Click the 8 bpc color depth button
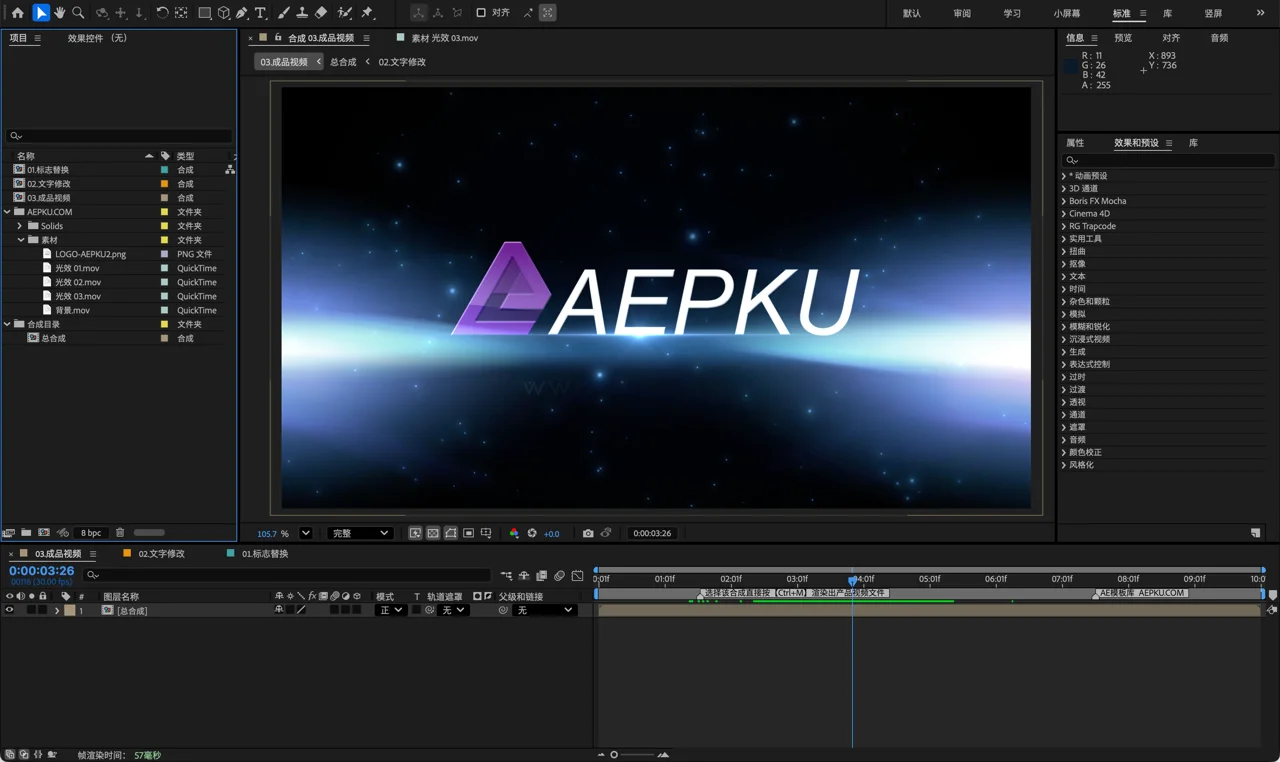1280x762 pixels. pos(91,533)
